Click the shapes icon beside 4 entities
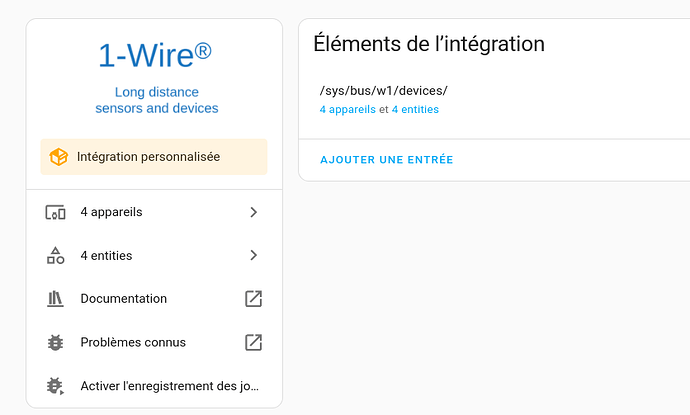Image resolution: width=690 pixels, height=415 pixels. click(55, 255)
